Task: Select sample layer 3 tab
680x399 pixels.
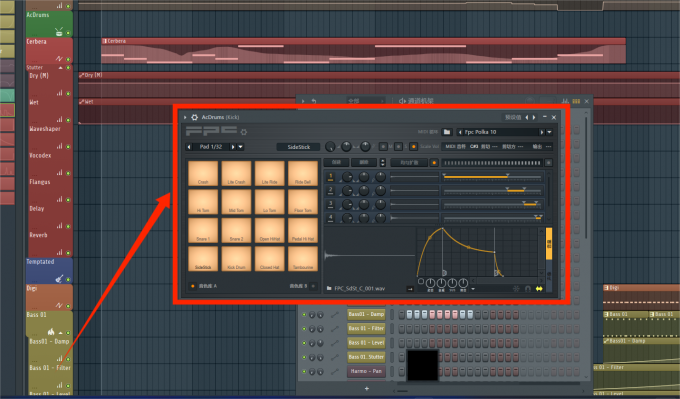Action: point(330,204)
